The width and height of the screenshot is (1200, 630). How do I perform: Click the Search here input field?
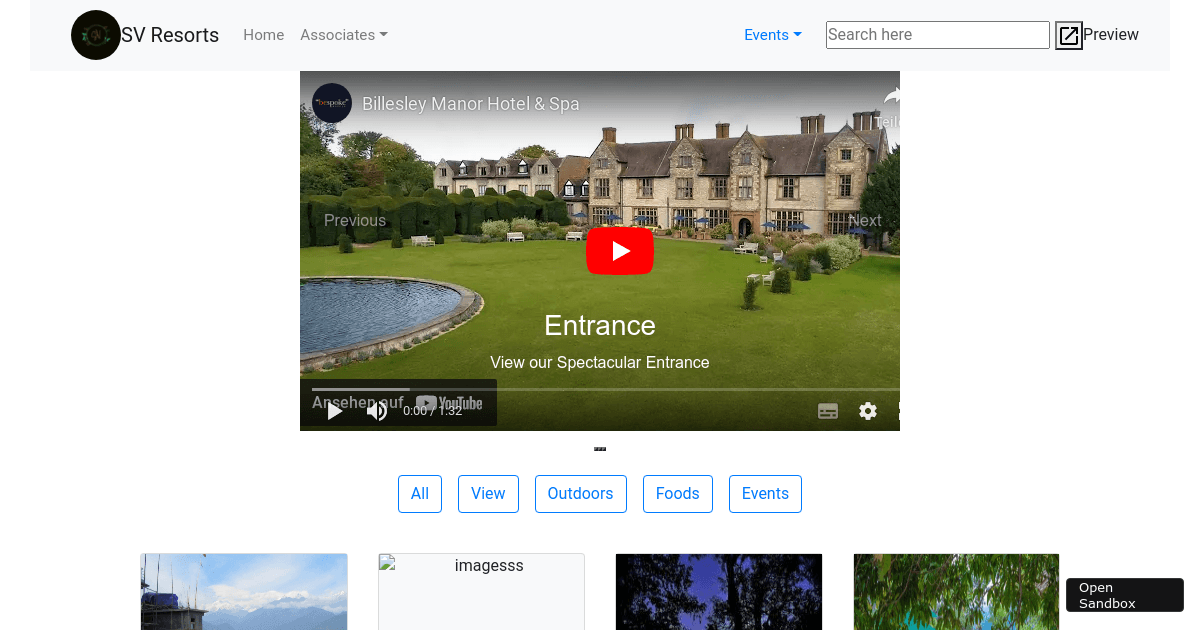[937, 35]
